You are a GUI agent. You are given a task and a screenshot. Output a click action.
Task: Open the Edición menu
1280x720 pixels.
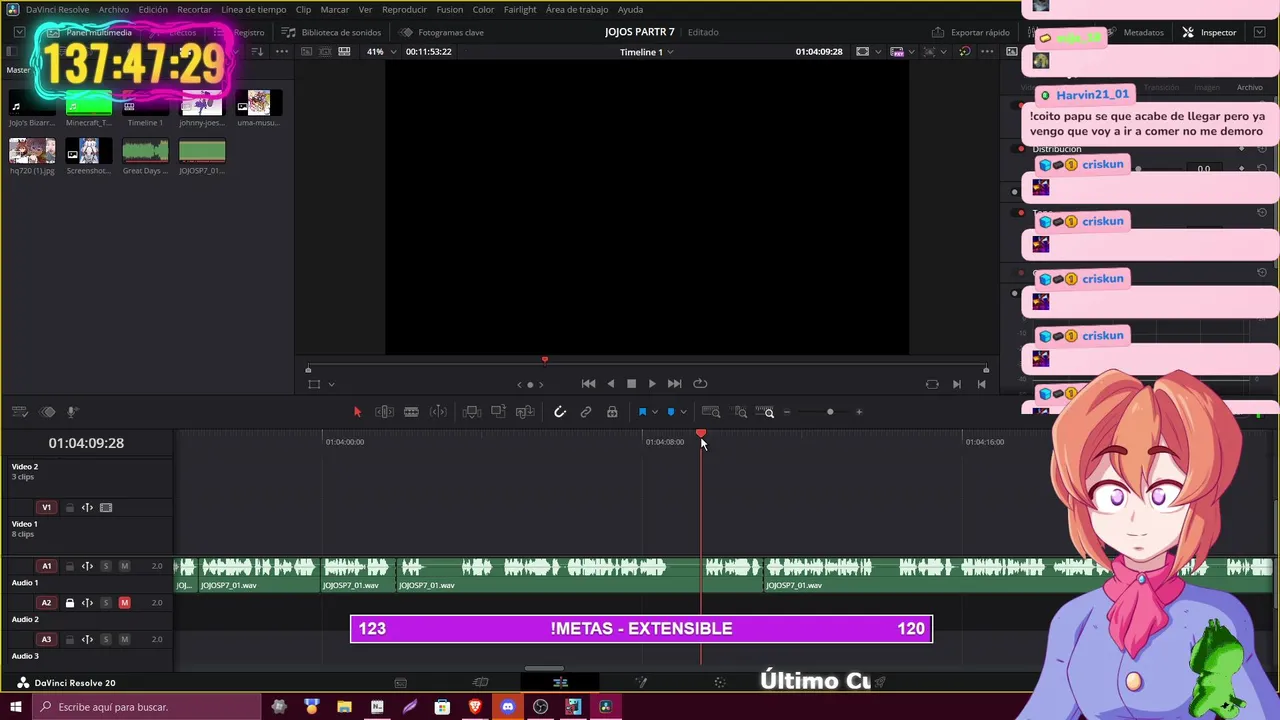pos(153,9)
